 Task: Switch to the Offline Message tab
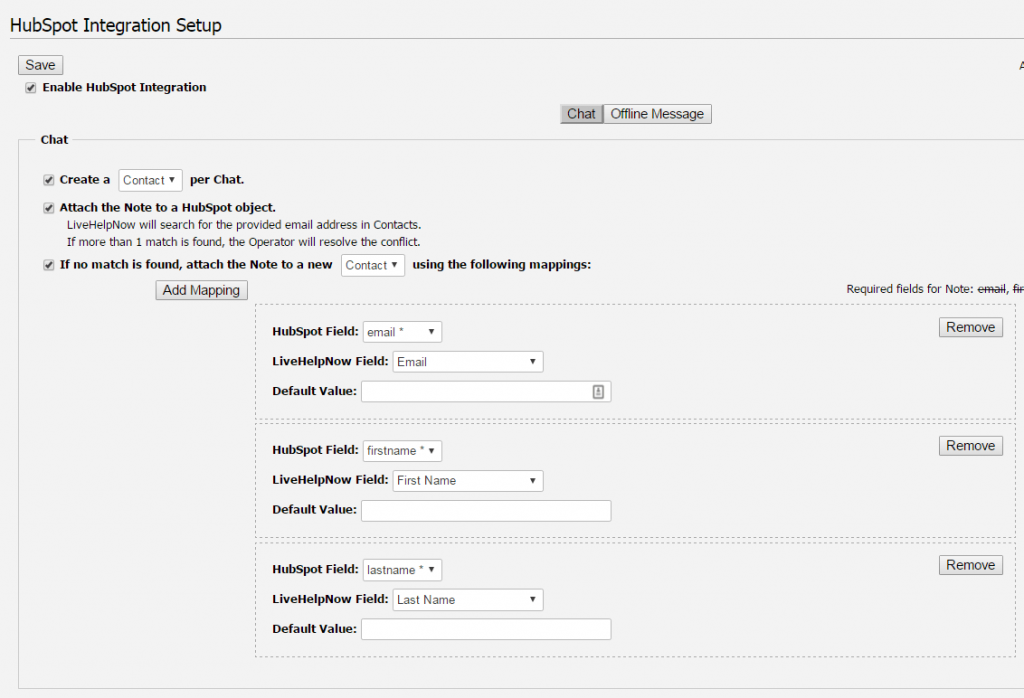click(657, 114)
